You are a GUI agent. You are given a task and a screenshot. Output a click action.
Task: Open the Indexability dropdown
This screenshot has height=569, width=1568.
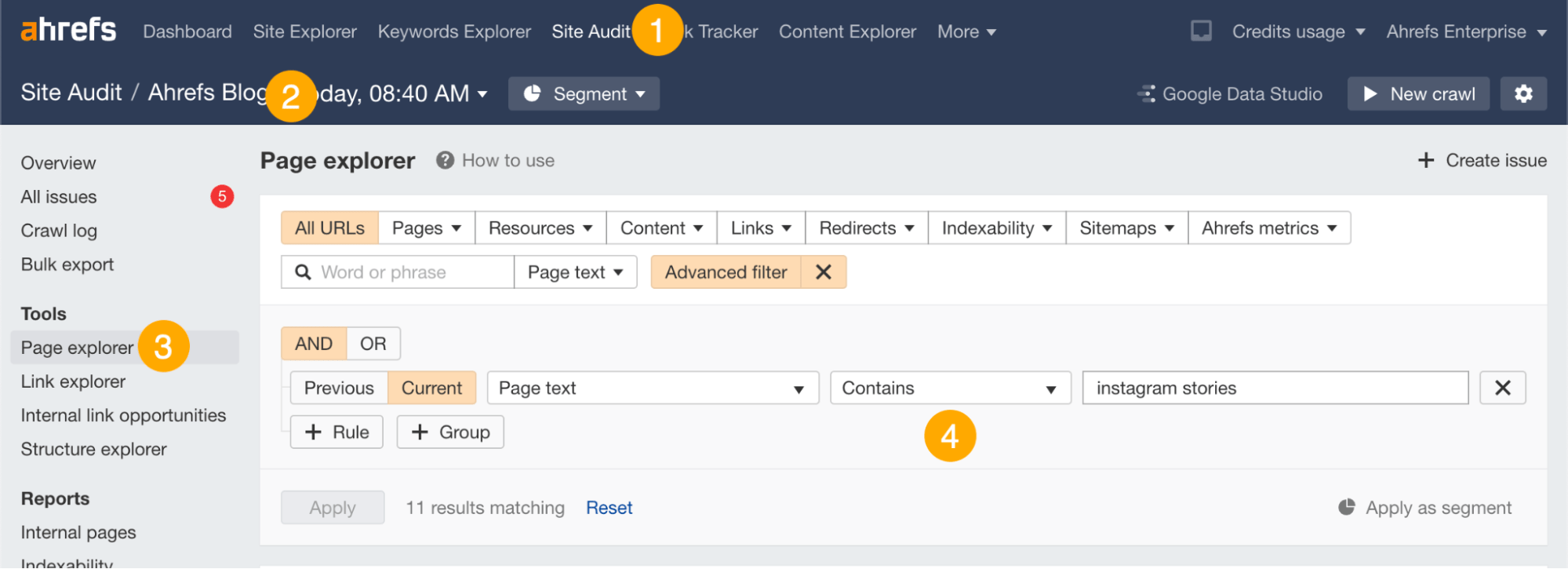(997, 228)
